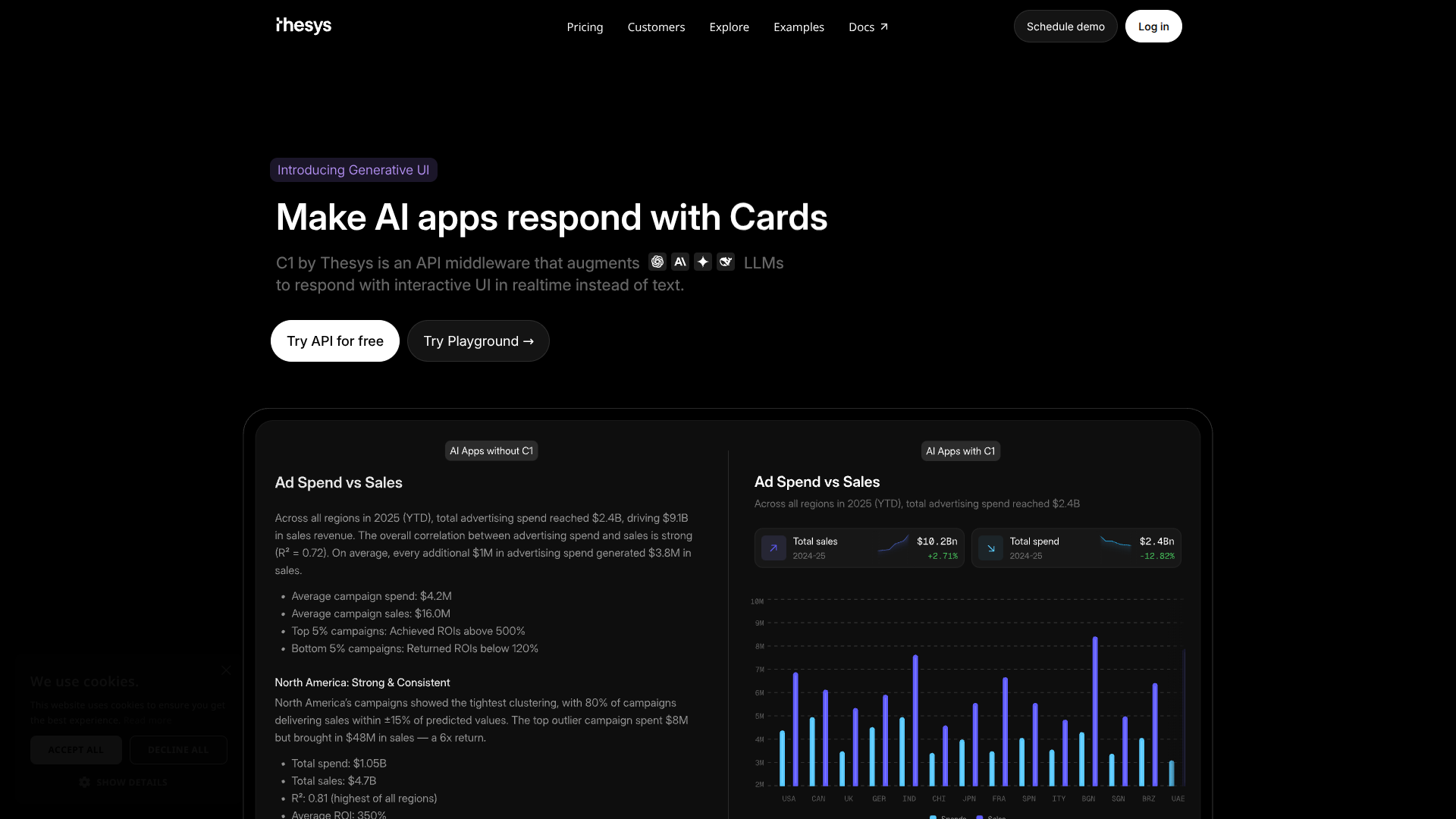Click the Anthropic logo icon
Image resolution: width=1456 pixels, height=819 pixels.
coord(680,262)
